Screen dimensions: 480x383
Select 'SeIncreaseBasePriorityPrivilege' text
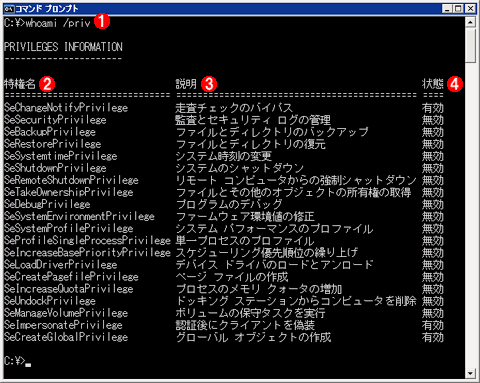pos(87,252)
